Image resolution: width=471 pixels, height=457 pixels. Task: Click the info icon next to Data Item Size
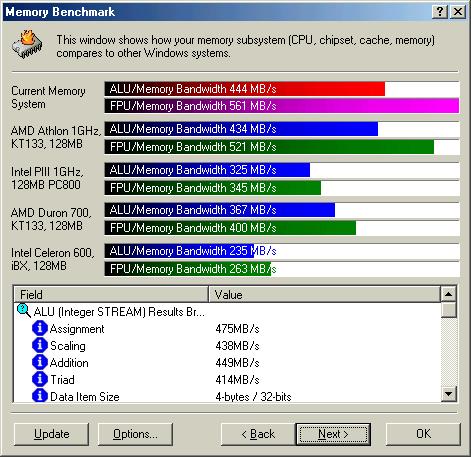click(40, 396)
